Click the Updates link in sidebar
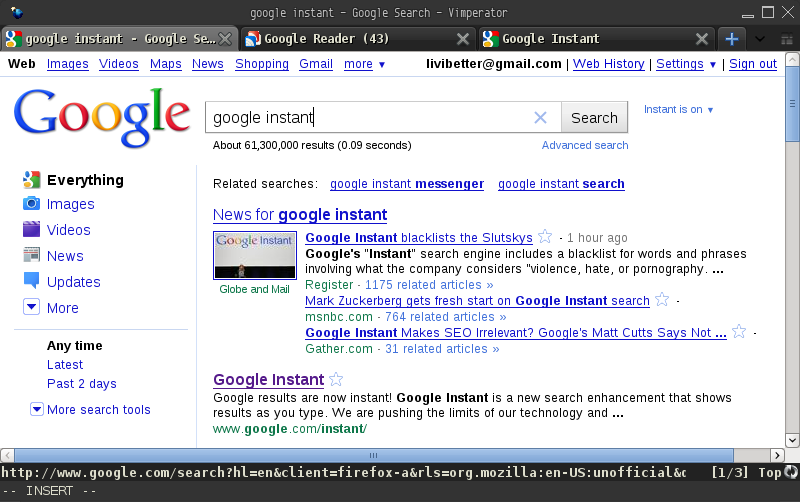 73,282
